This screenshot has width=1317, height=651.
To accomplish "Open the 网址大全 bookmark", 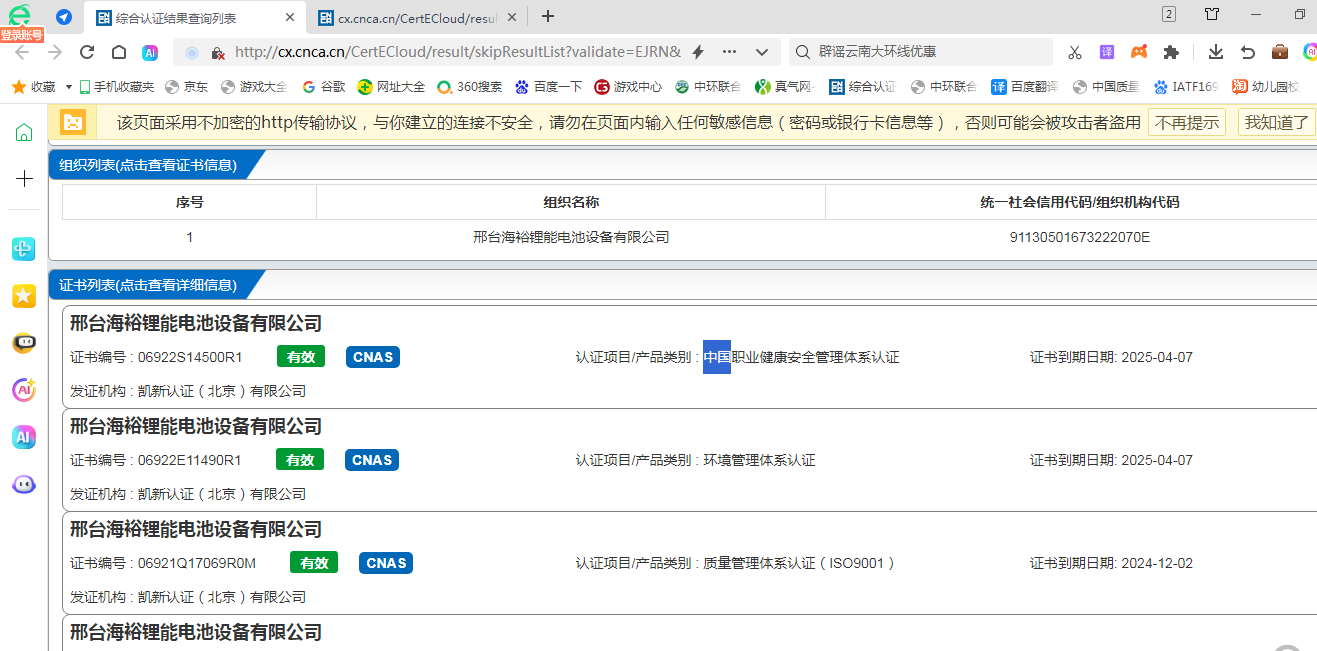I will (391, 87).
